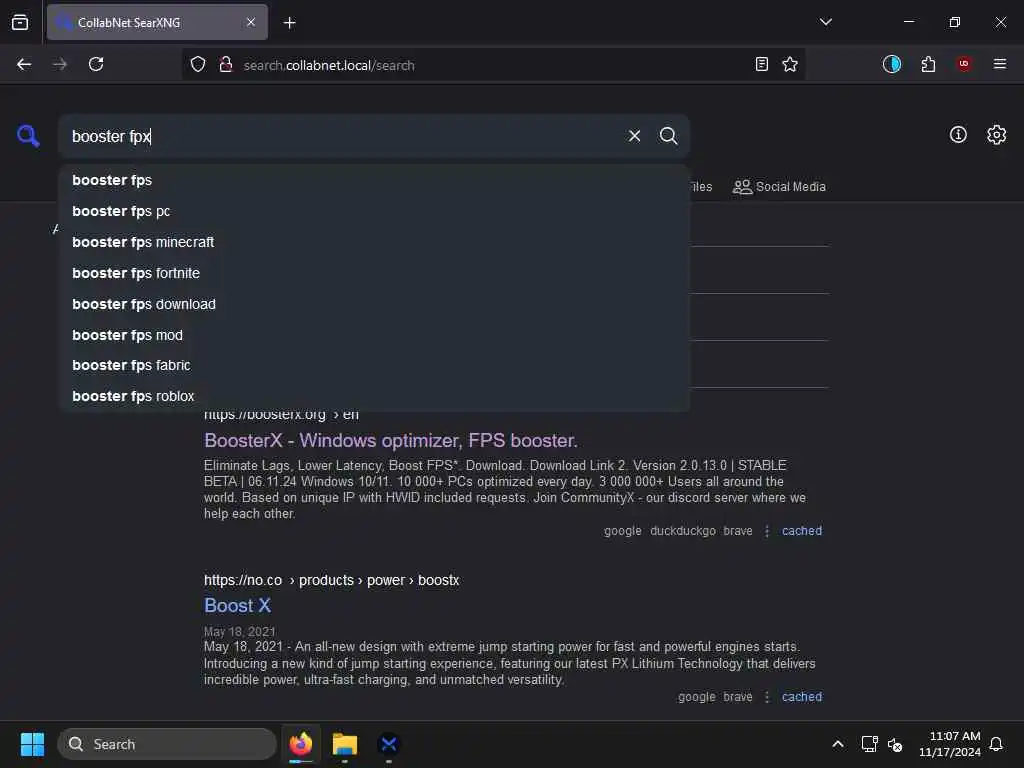Screen dimensions: 1024x768
Task: Open Windows Start menu
Action: pos(32,744)
